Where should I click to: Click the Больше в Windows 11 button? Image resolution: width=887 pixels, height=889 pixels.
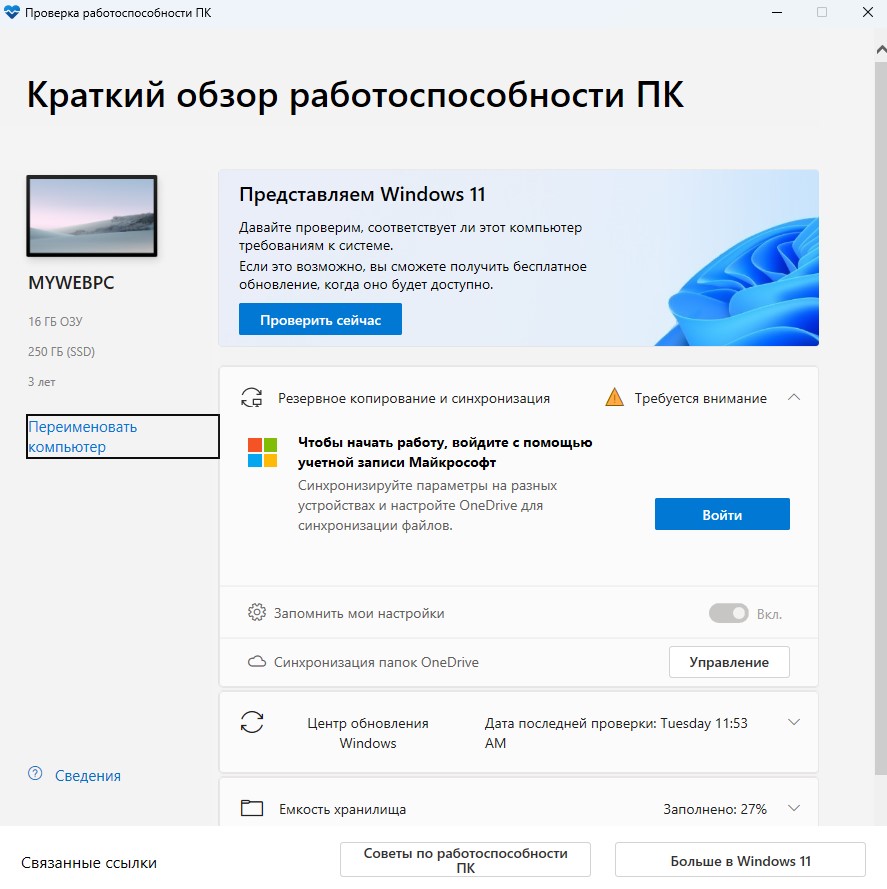740,860
